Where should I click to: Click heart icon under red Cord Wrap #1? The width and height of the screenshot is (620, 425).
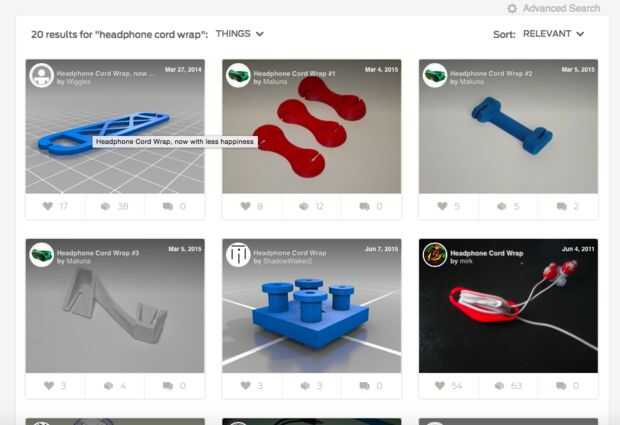(246, 206)
